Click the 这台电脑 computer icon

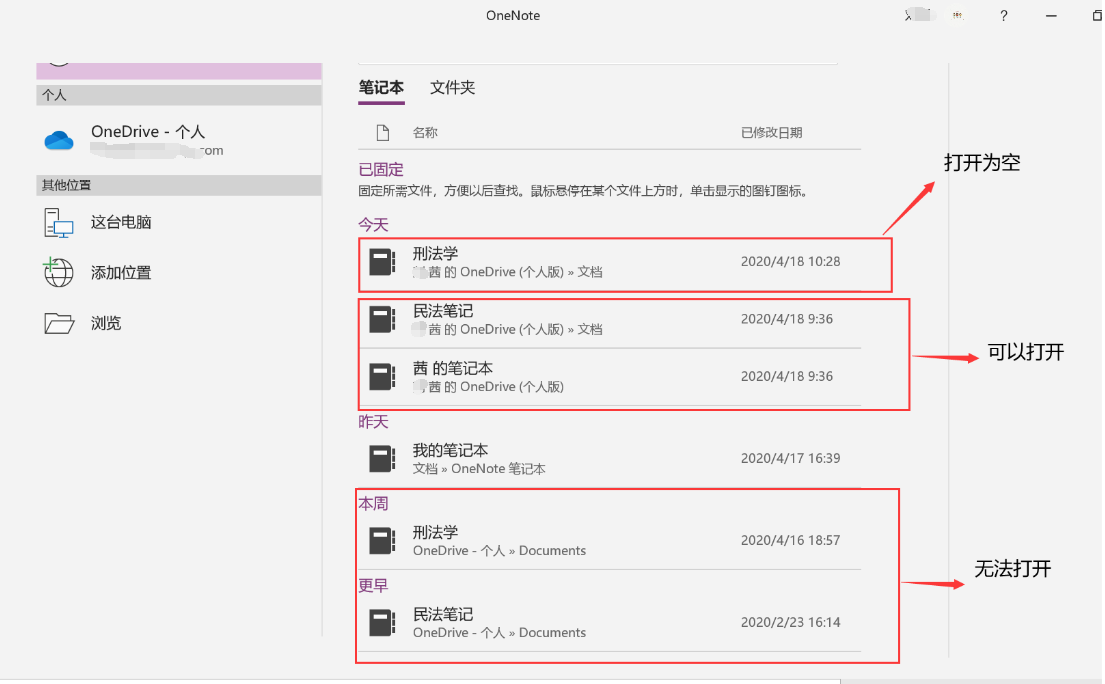coord(58,223)
